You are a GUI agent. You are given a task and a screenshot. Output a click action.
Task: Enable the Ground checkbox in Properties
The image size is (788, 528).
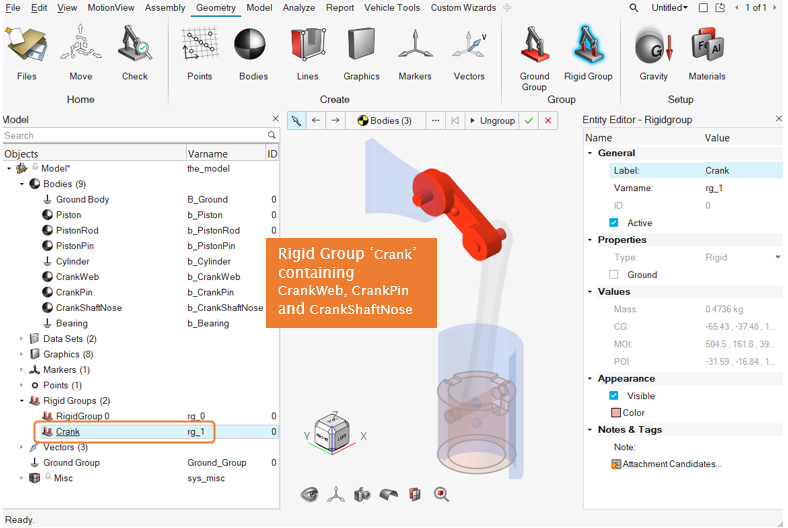(614, 275)
